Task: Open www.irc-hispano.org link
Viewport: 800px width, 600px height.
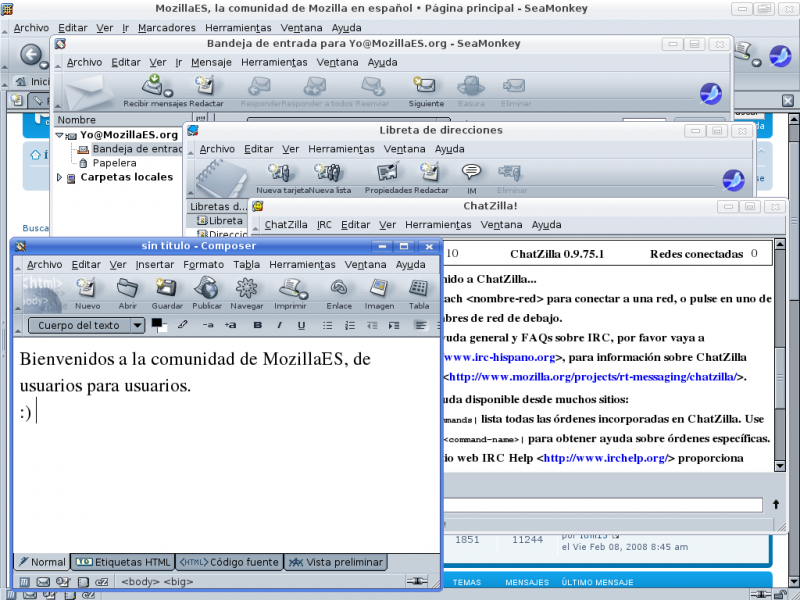Action: point(499,357)
